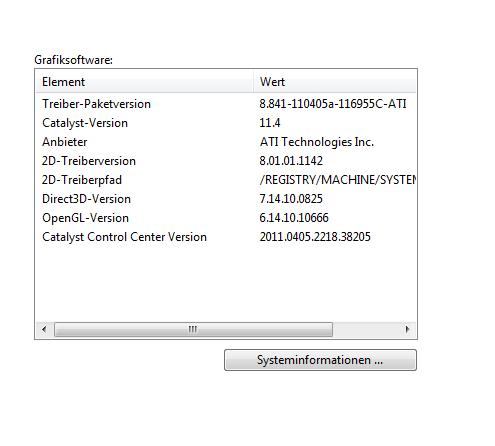Click the /REGISTRY/MACHINE/SYSTEM path value

coord(338,180)
